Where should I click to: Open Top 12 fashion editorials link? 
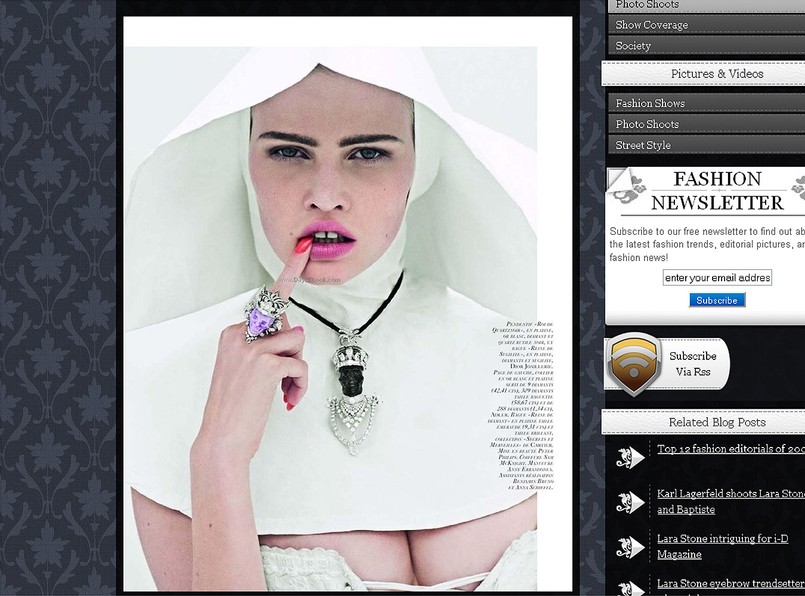pos(731,449)
